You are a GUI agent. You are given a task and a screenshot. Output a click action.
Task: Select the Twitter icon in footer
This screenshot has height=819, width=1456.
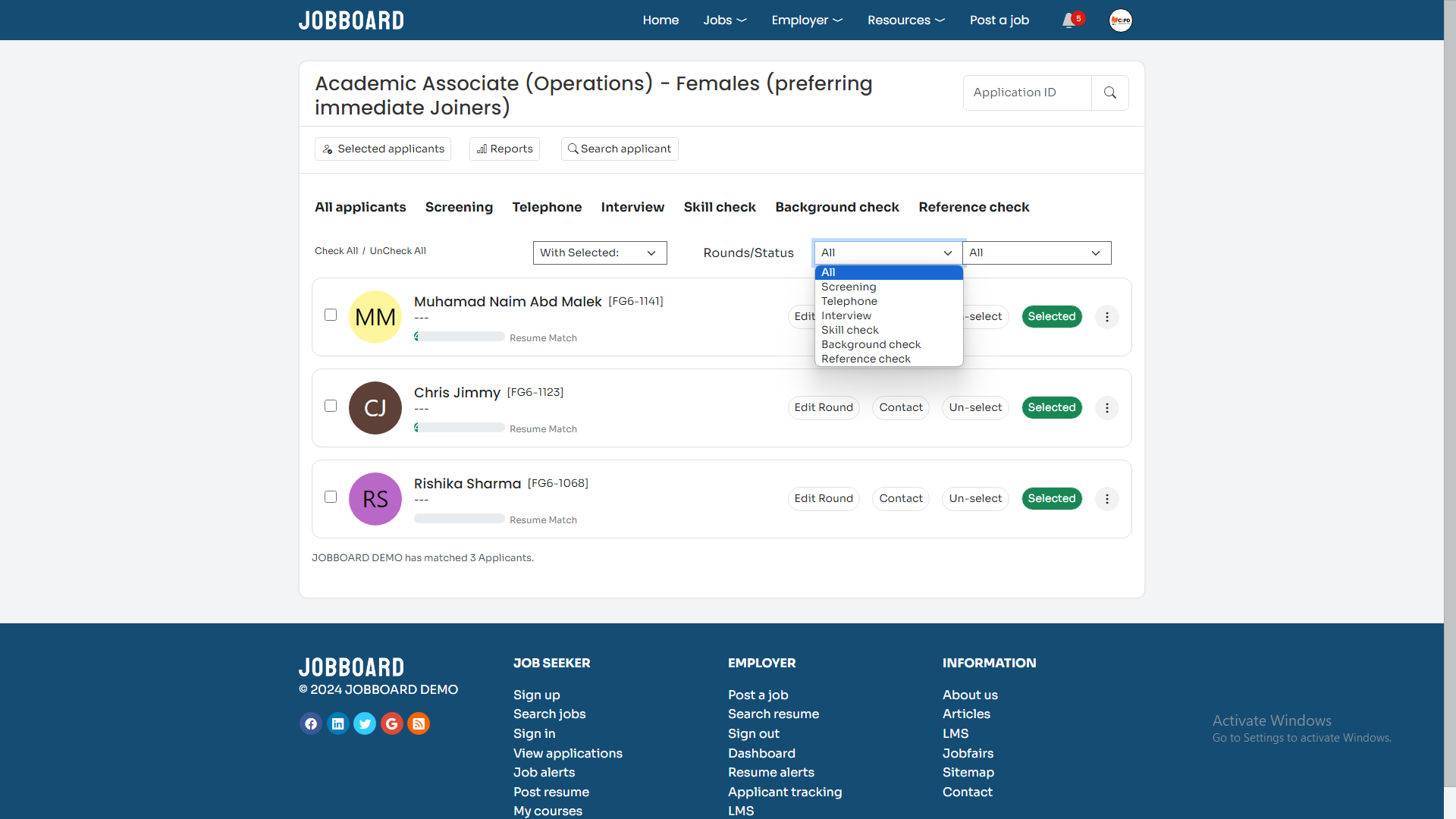(x=365, y=723)
